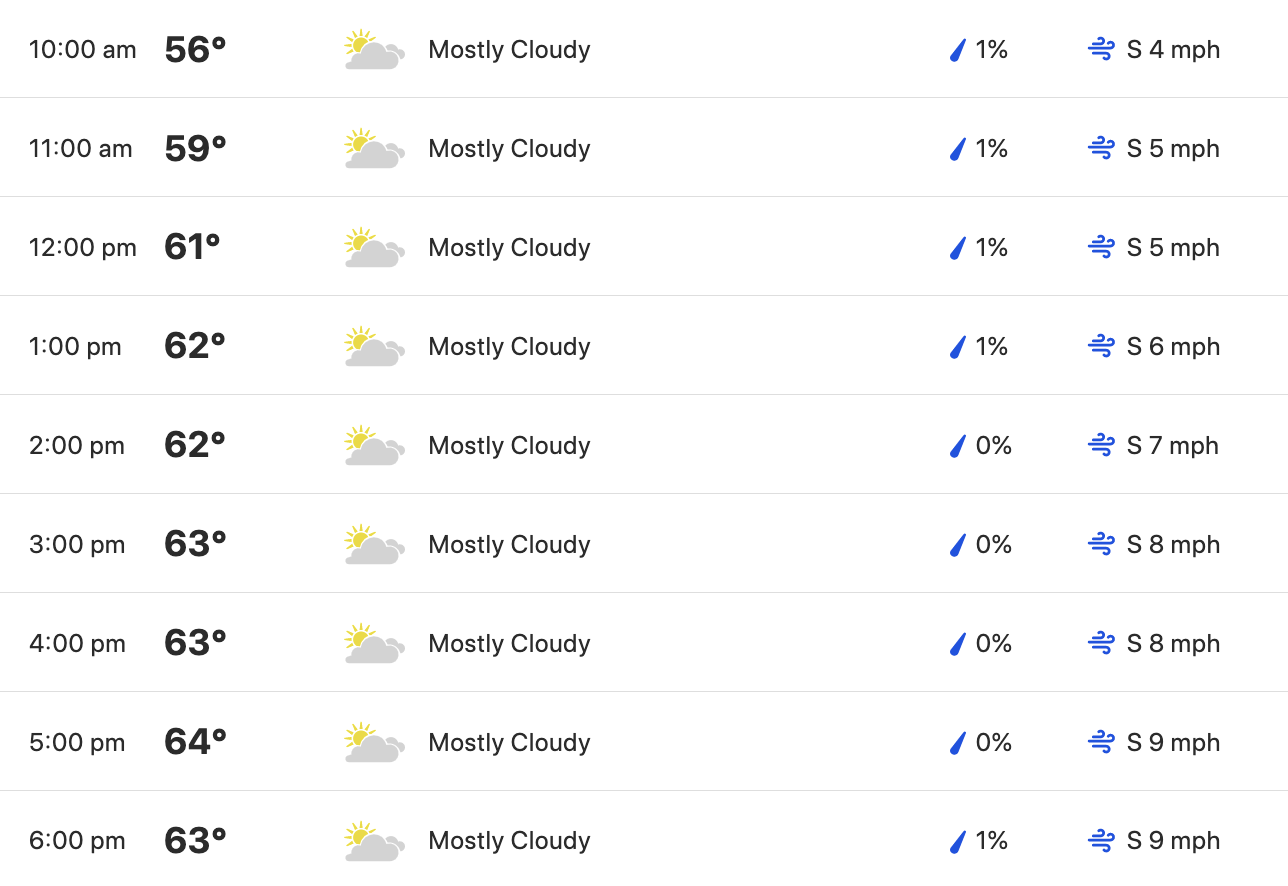This screenshot has height=886, width=1288.
Task: Click the S 7 mph wind reading
Action: (1173, 446)
